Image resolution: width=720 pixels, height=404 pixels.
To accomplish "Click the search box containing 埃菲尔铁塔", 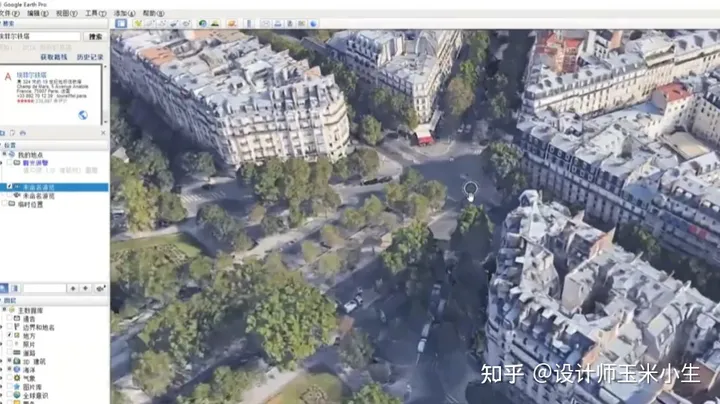I will pyautogui.click(x=40, y=36).
